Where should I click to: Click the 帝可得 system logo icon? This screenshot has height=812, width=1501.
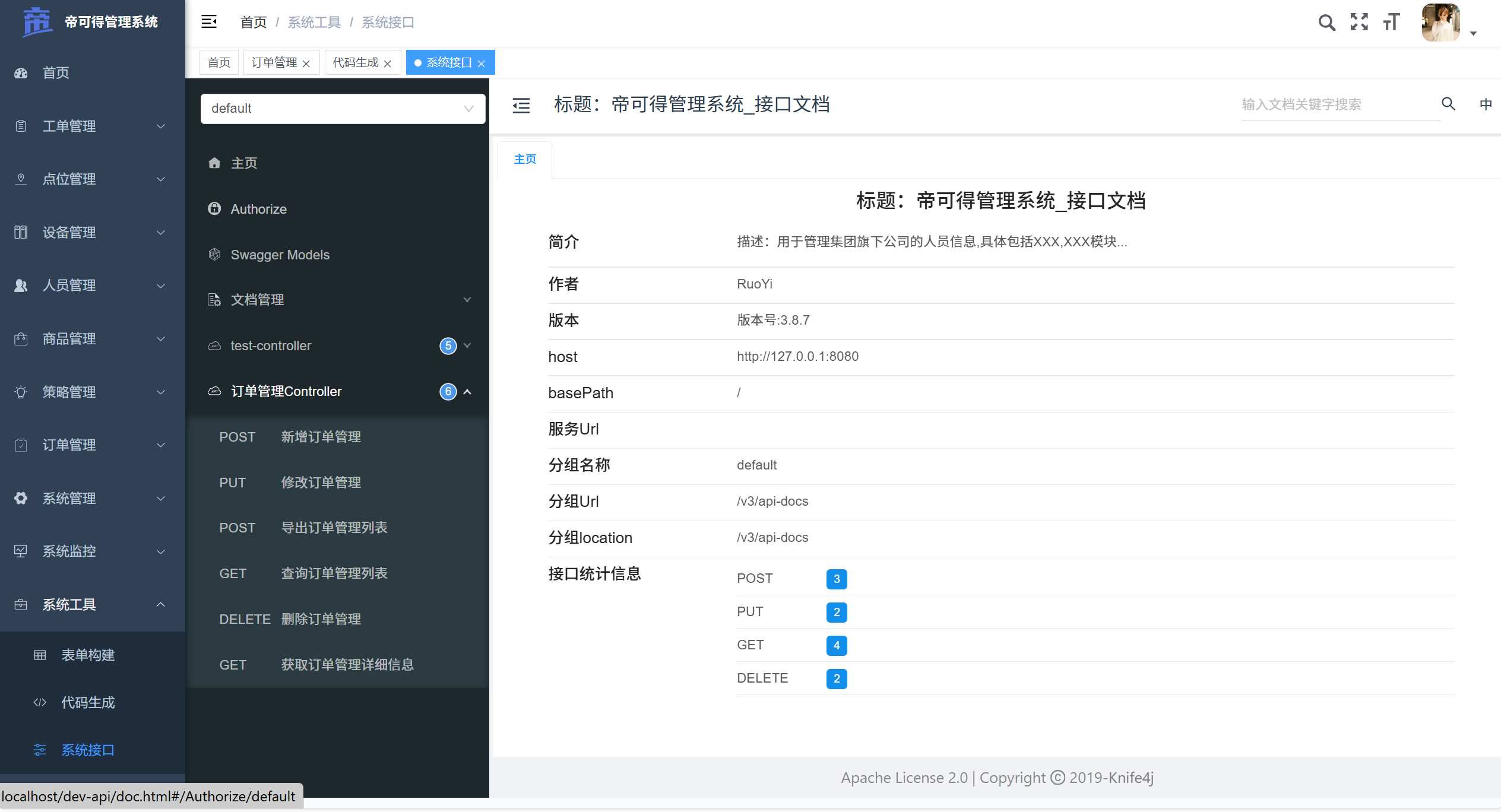click(x=37, y=22)
